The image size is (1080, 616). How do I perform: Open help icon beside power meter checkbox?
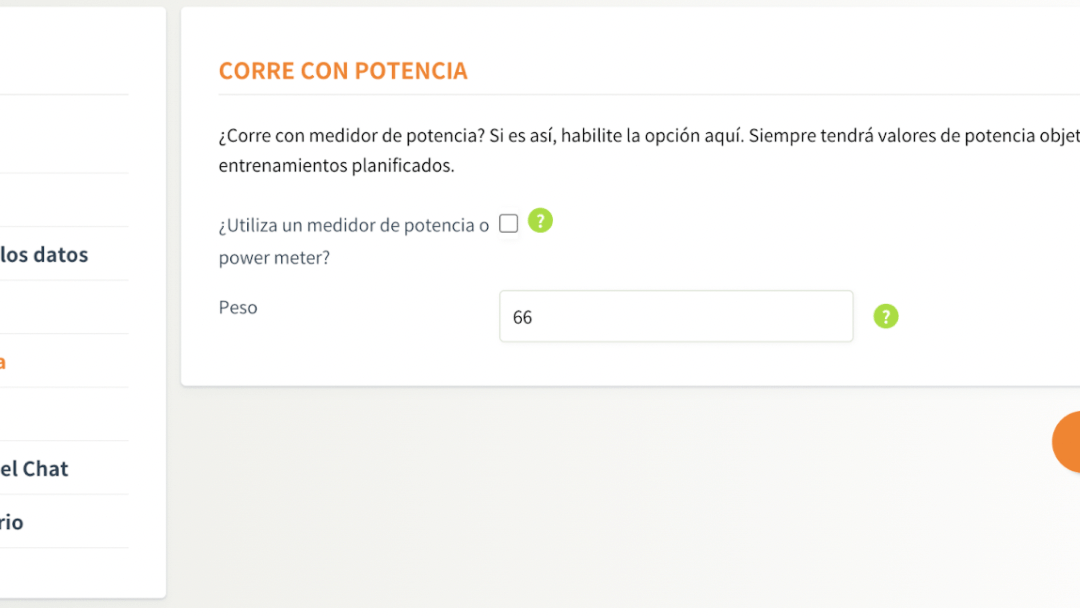(x=540, y=221)
